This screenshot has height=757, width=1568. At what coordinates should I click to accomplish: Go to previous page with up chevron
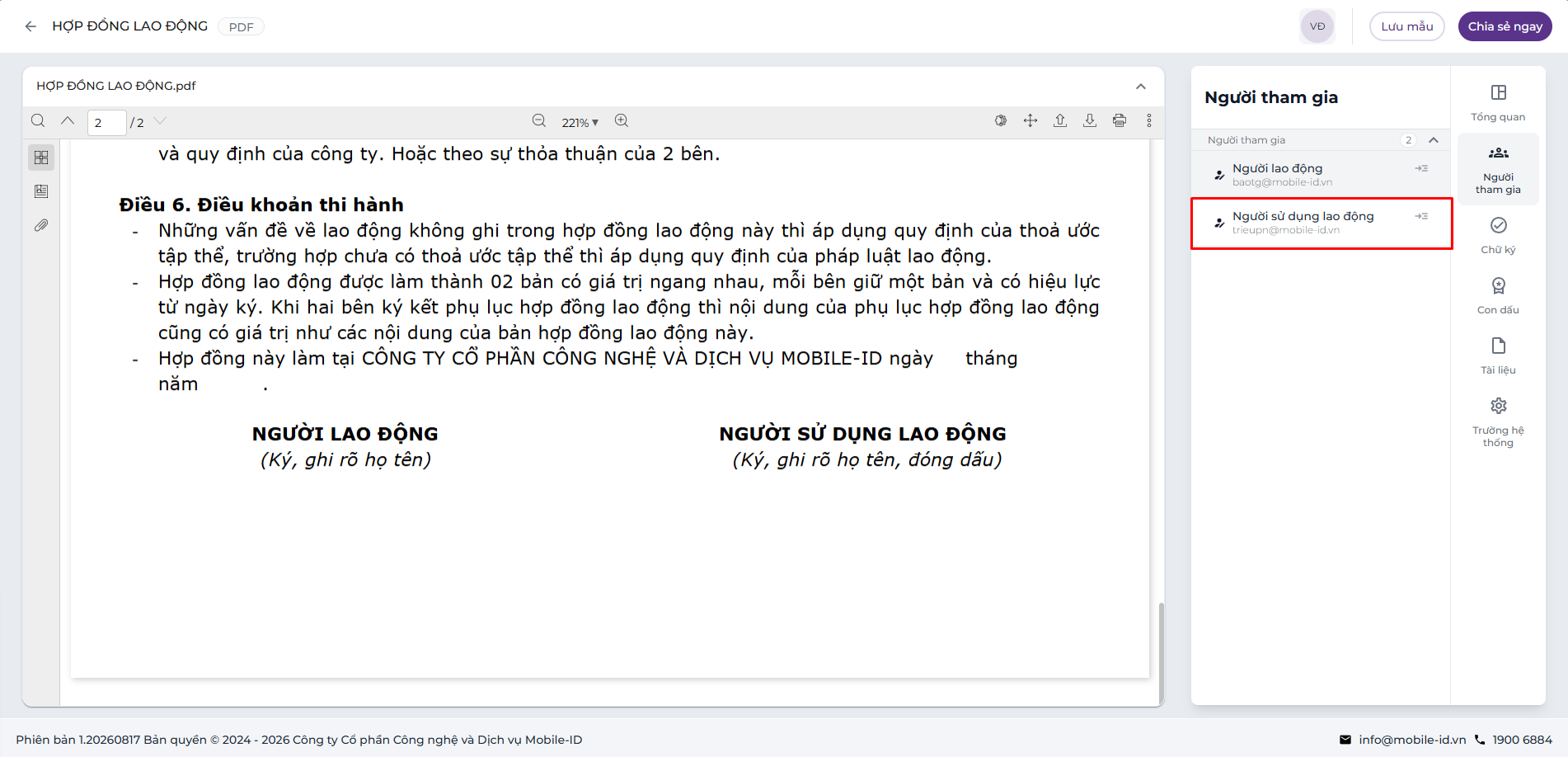pos(68,121)
